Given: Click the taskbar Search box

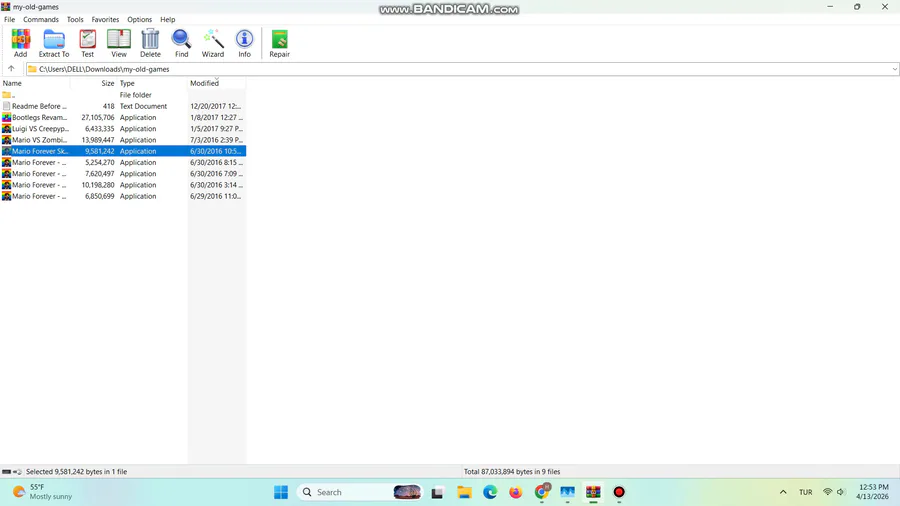Looking at the screenshot, I should 359,492.
